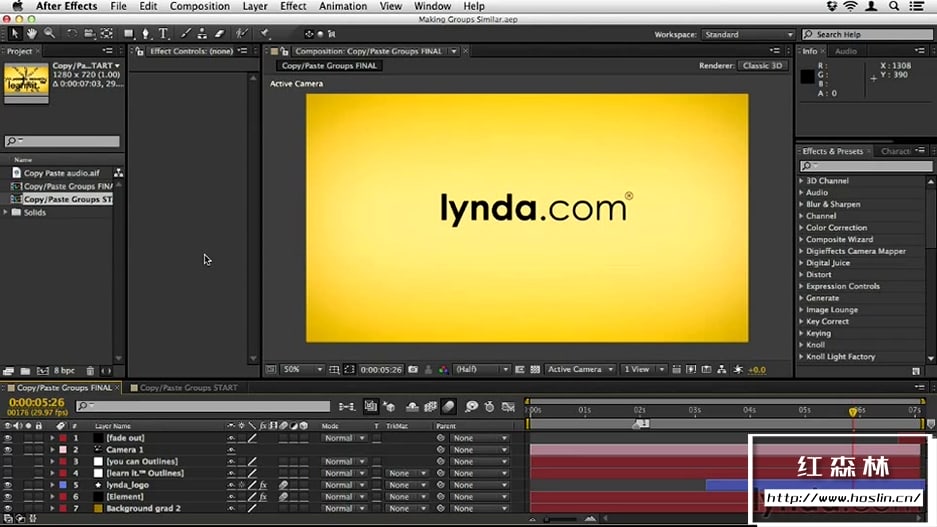Expand the Color Correction effects category
Viewport: 937px width, 527px height.
tap(801, 228)
